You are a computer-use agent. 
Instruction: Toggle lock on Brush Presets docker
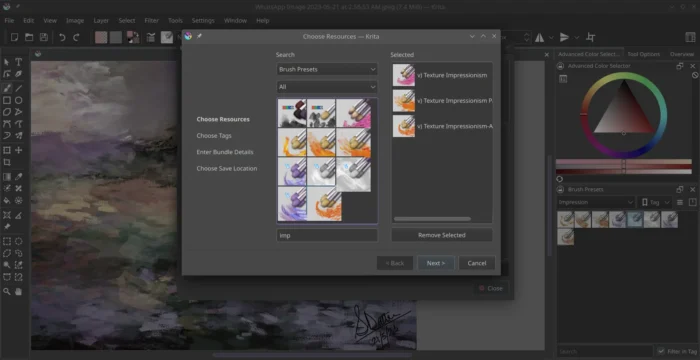pyautogui.click(x=560, y=189)
